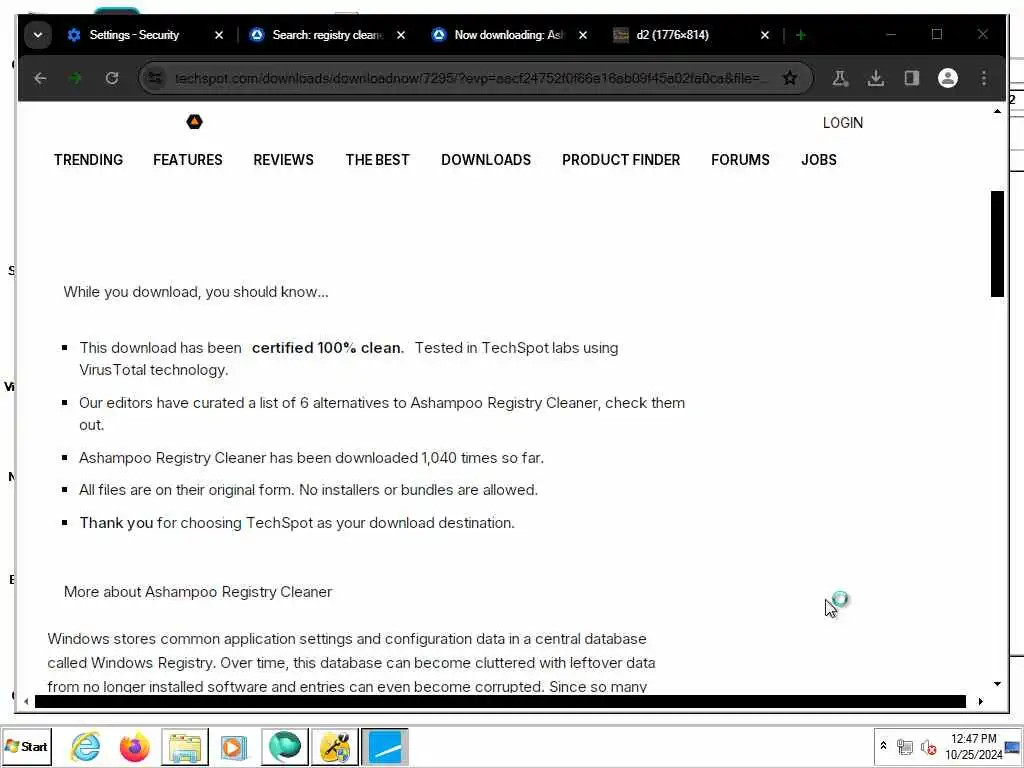
Task: Open the TRENDING menu
Action: (88, 160)
